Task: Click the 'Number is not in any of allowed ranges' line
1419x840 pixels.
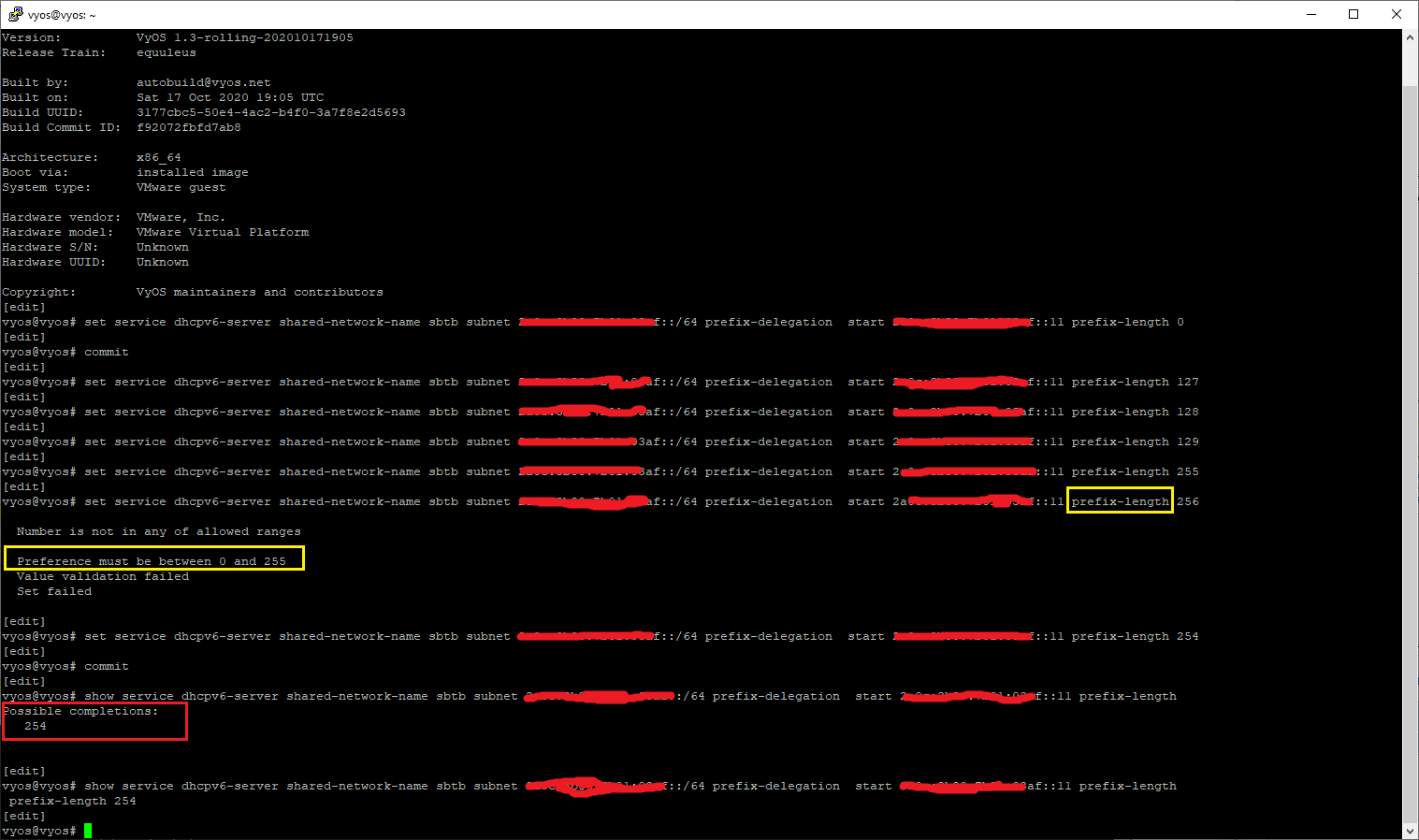Action: pyautogui.click(x=159, y=531)
